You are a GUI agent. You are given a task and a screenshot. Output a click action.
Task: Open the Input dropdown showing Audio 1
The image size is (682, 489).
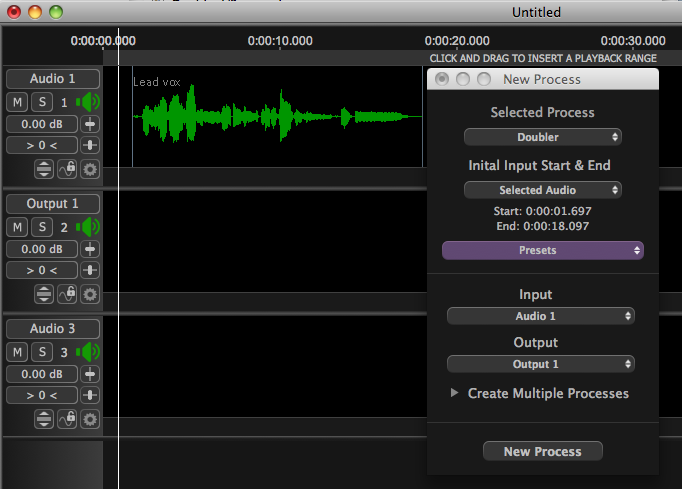pos(540,316)
